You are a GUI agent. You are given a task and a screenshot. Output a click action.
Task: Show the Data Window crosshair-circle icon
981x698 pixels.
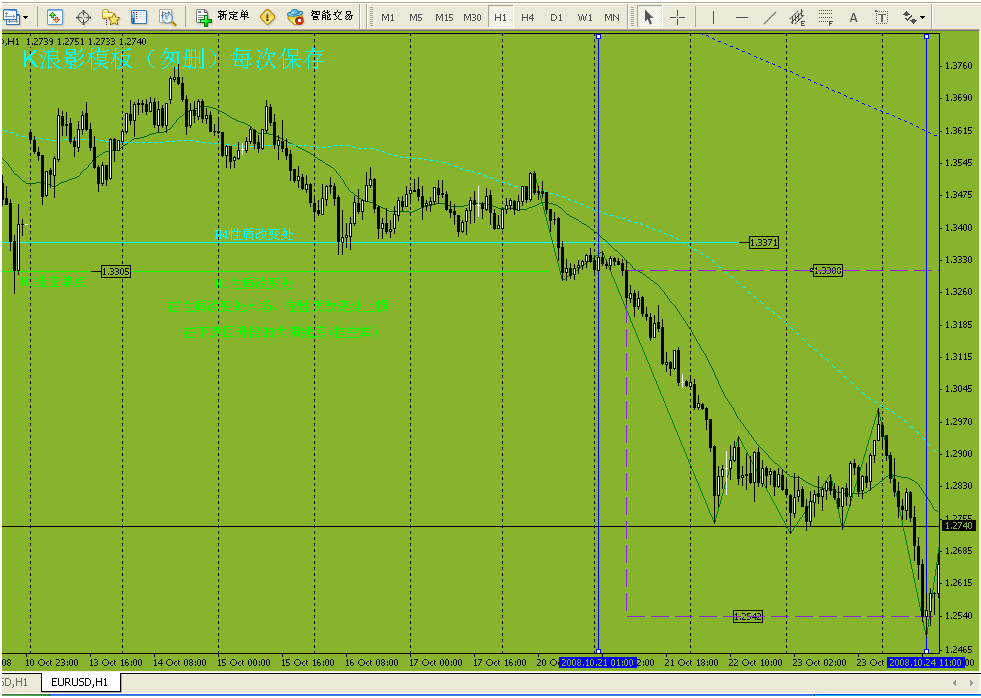[x=83, y=17]
